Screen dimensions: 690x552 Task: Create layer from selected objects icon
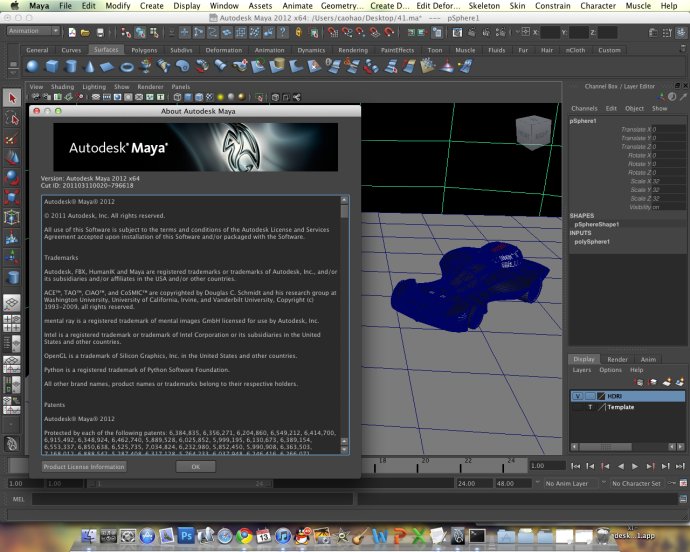tap(680, 382)
